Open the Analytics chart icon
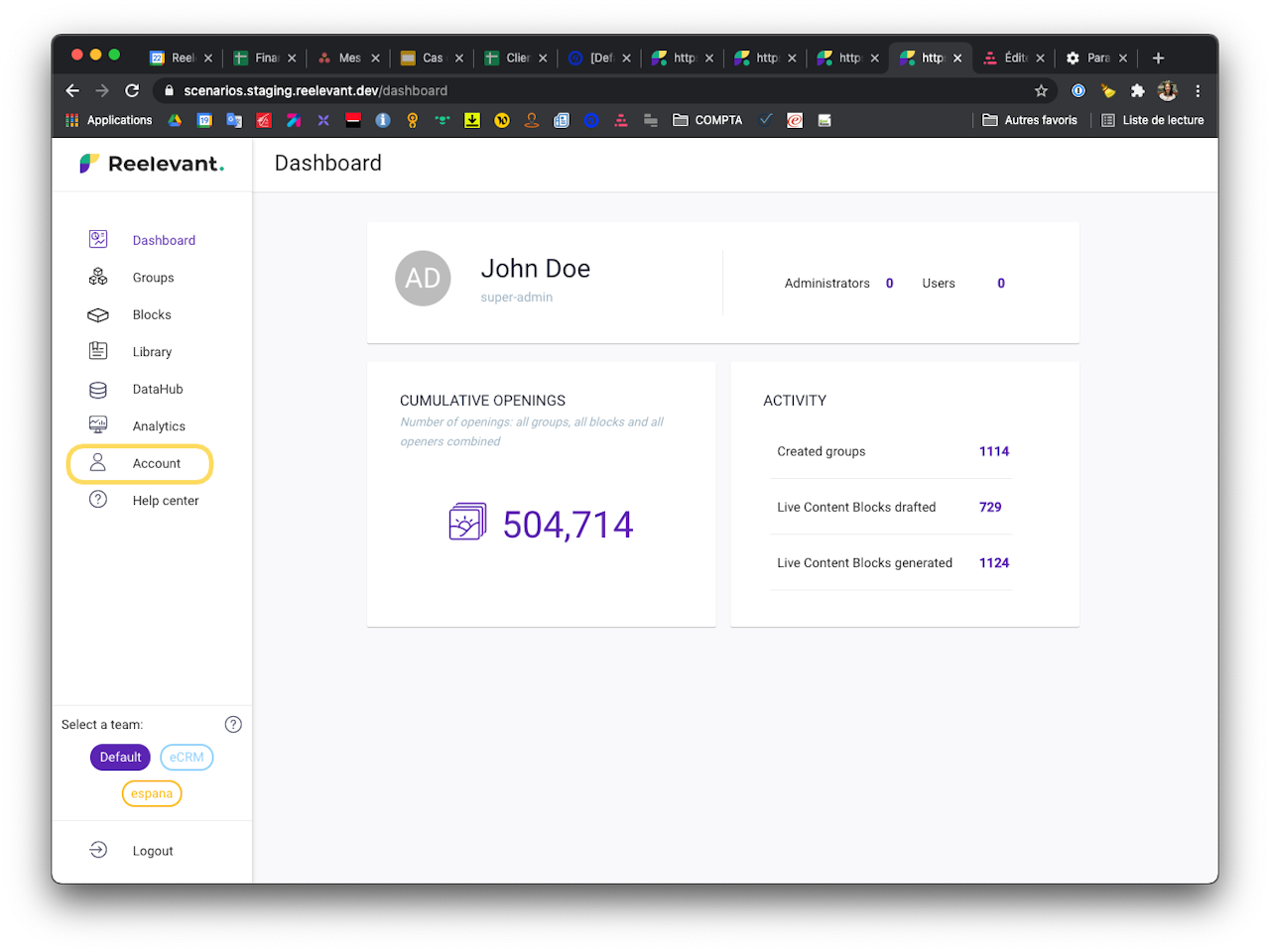This screenshot has height=952, width=1270. tap(98, 425)
